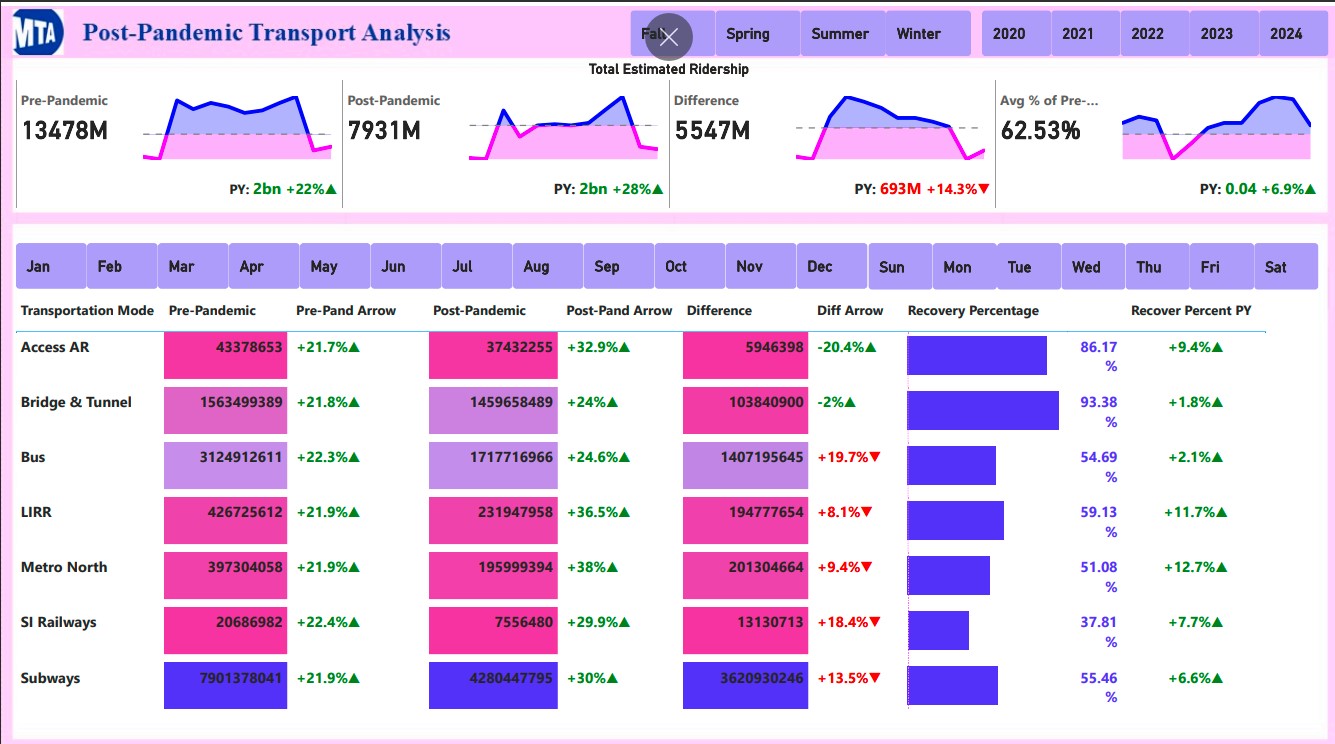Pick the Jun month button
The image size is (1335, 744).
[406, 266]
